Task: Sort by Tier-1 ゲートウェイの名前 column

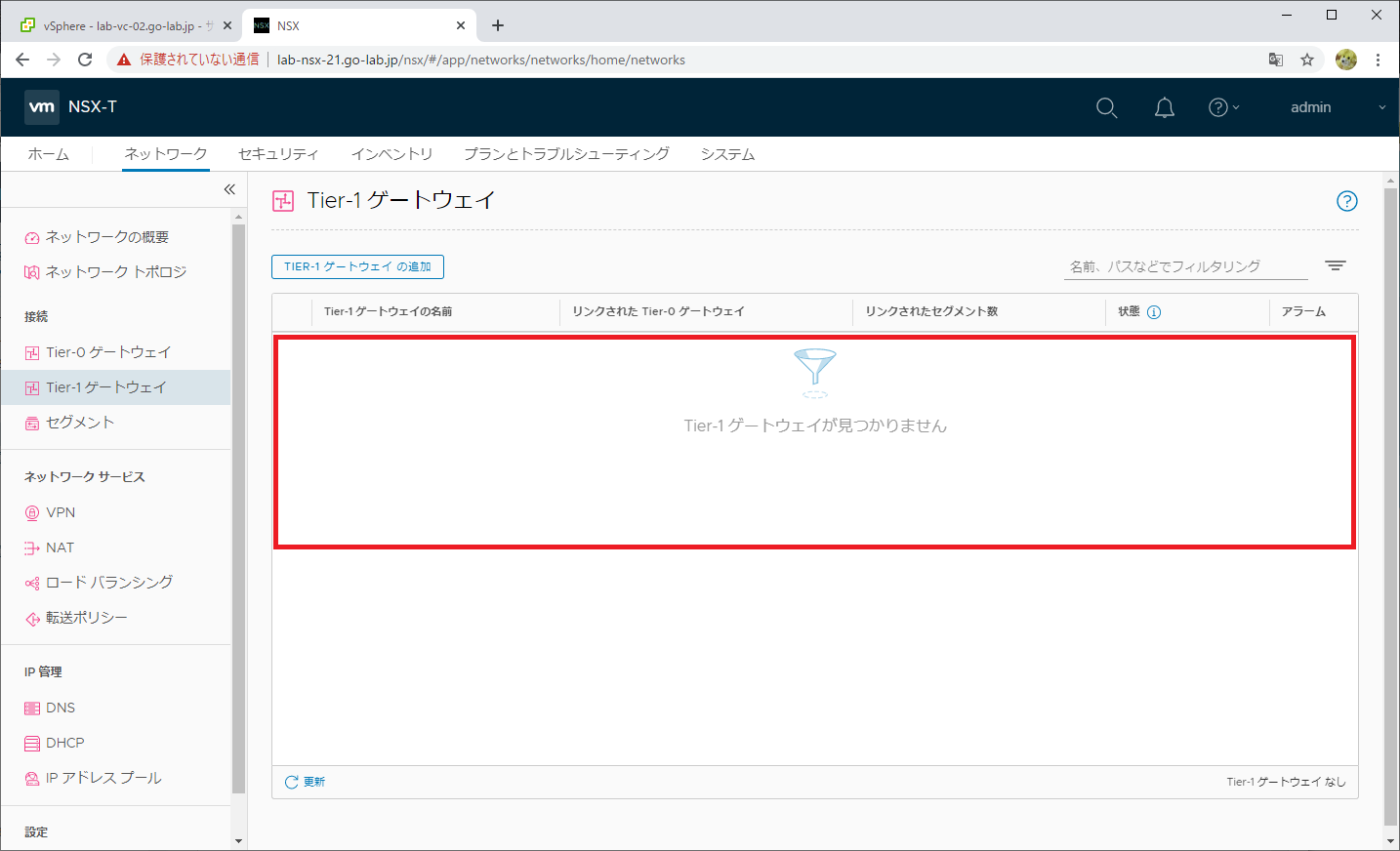Action: click(388, 311)
